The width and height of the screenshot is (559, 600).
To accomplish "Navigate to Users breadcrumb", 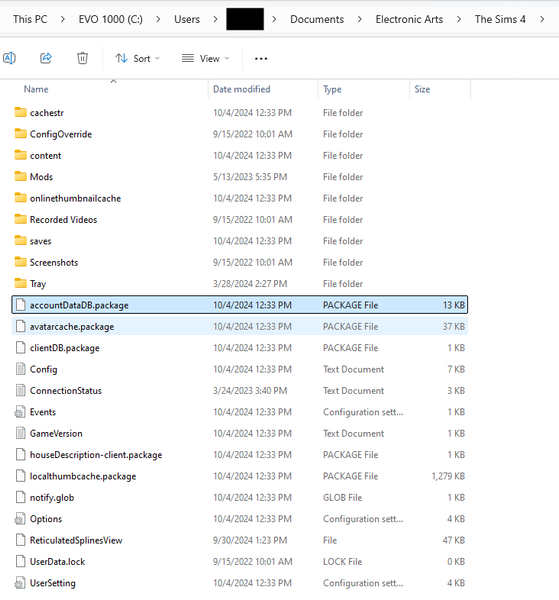I will 187,19.
